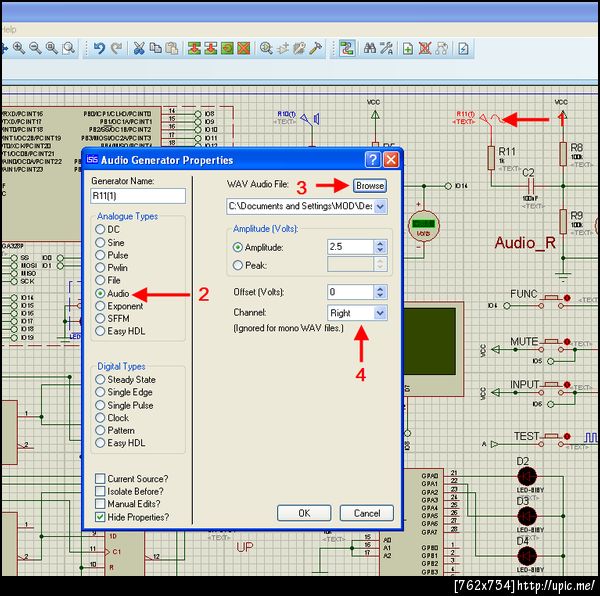The height and width of the screenshot is (596, 600).
Task: Click the Offset Volts field showing 0
Action: click(x=350, y=292)
